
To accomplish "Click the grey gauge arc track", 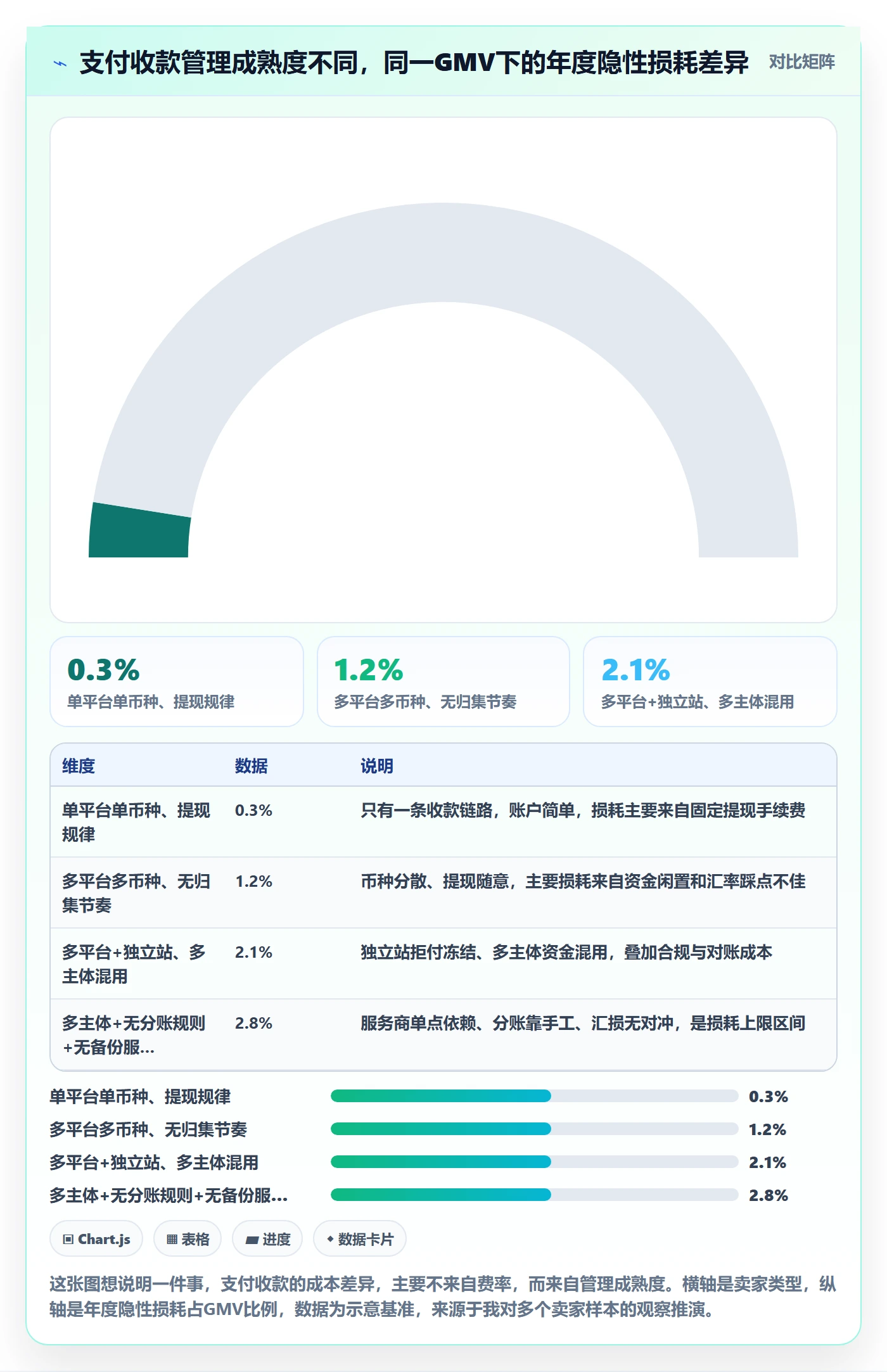I will (x=443, y=253).
